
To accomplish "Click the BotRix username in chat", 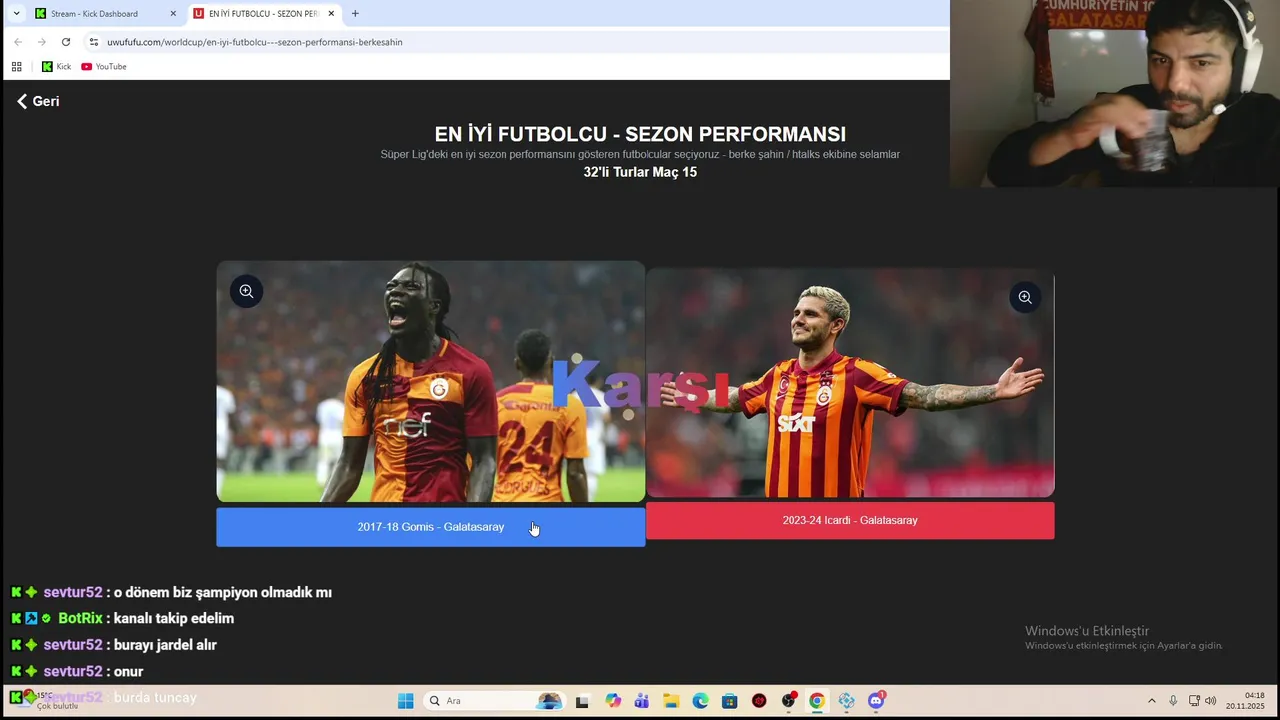I will pyautogui.click(x=80, y=618).
